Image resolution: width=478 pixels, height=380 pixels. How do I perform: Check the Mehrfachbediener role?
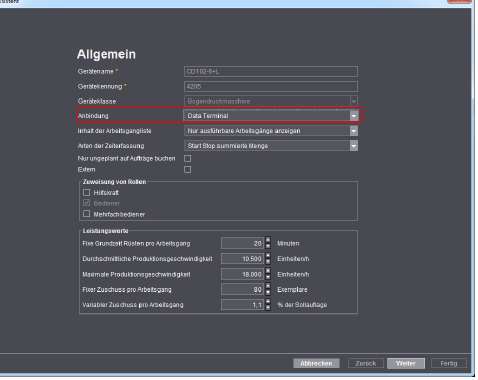tap(87, 214)
